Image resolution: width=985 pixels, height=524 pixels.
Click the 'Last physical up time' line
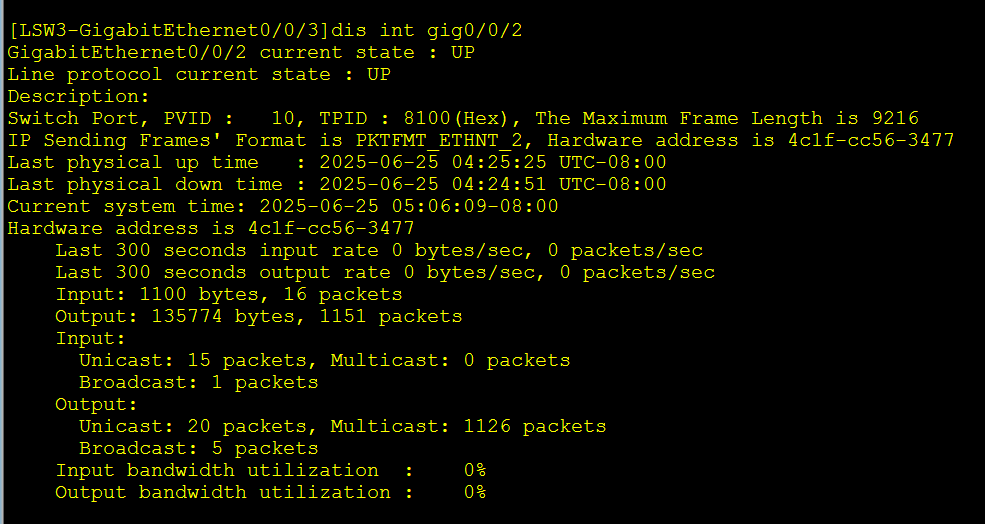point(337,163)
